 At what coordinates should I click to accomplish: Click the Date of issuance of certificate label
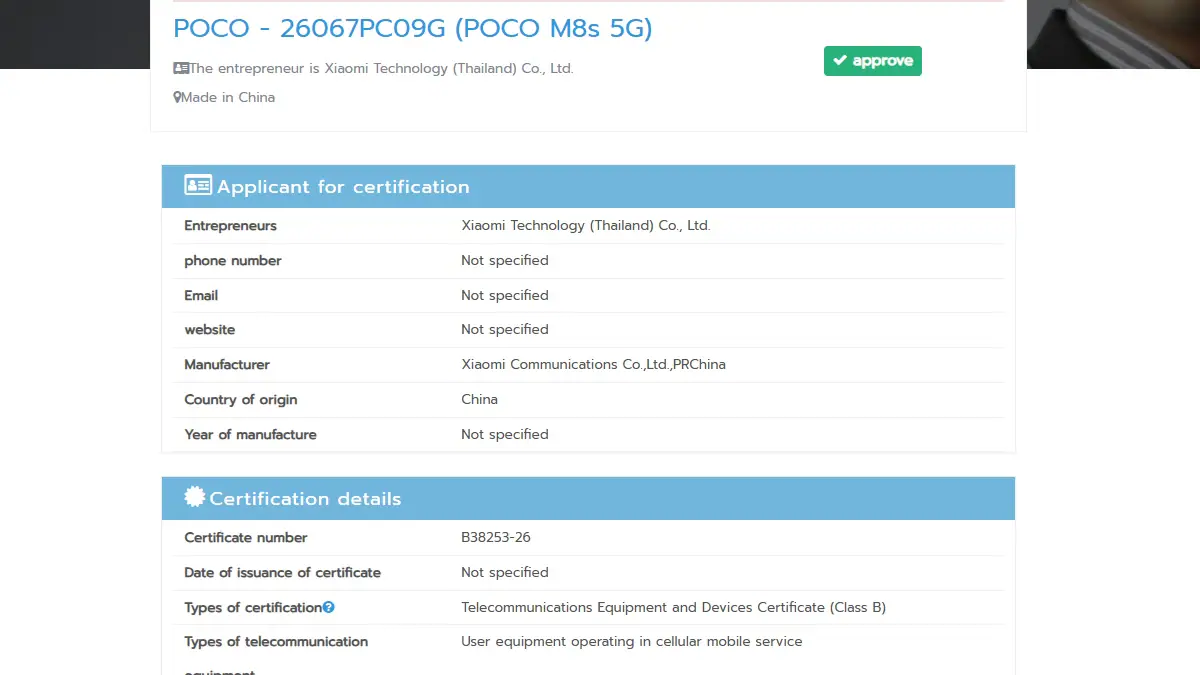(282, 573)
